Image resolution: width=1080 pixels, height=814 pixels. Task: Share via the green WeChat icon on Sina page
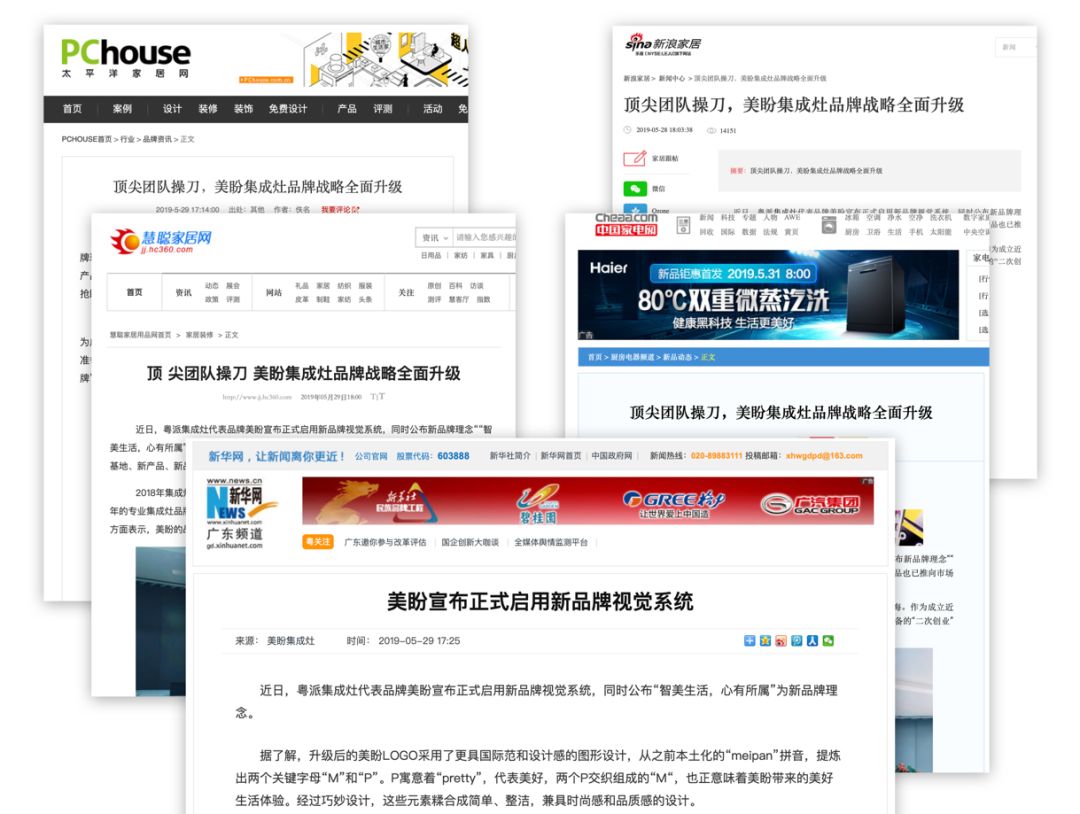pos(634,189)
